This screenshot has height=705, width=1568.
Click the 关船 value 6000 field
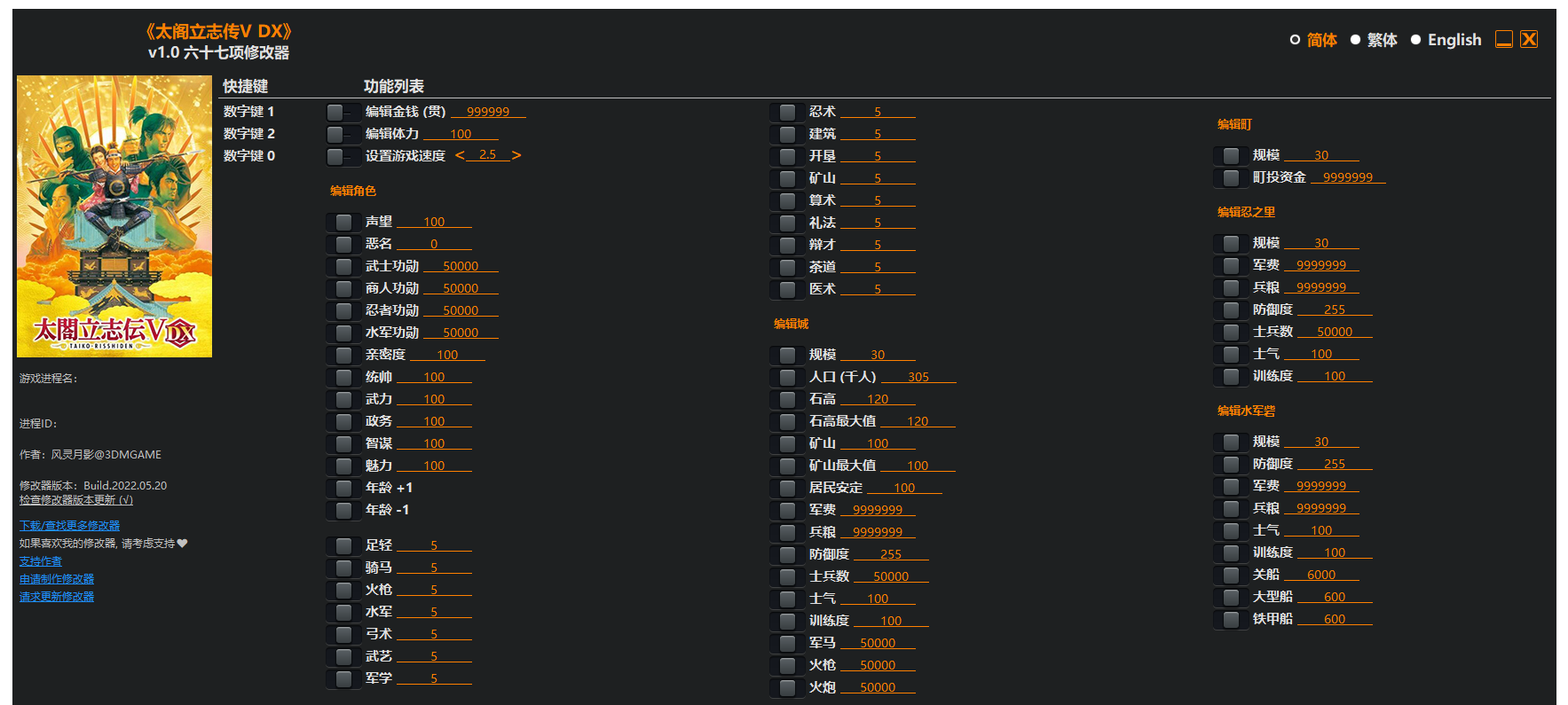(x=1321, y=575)
